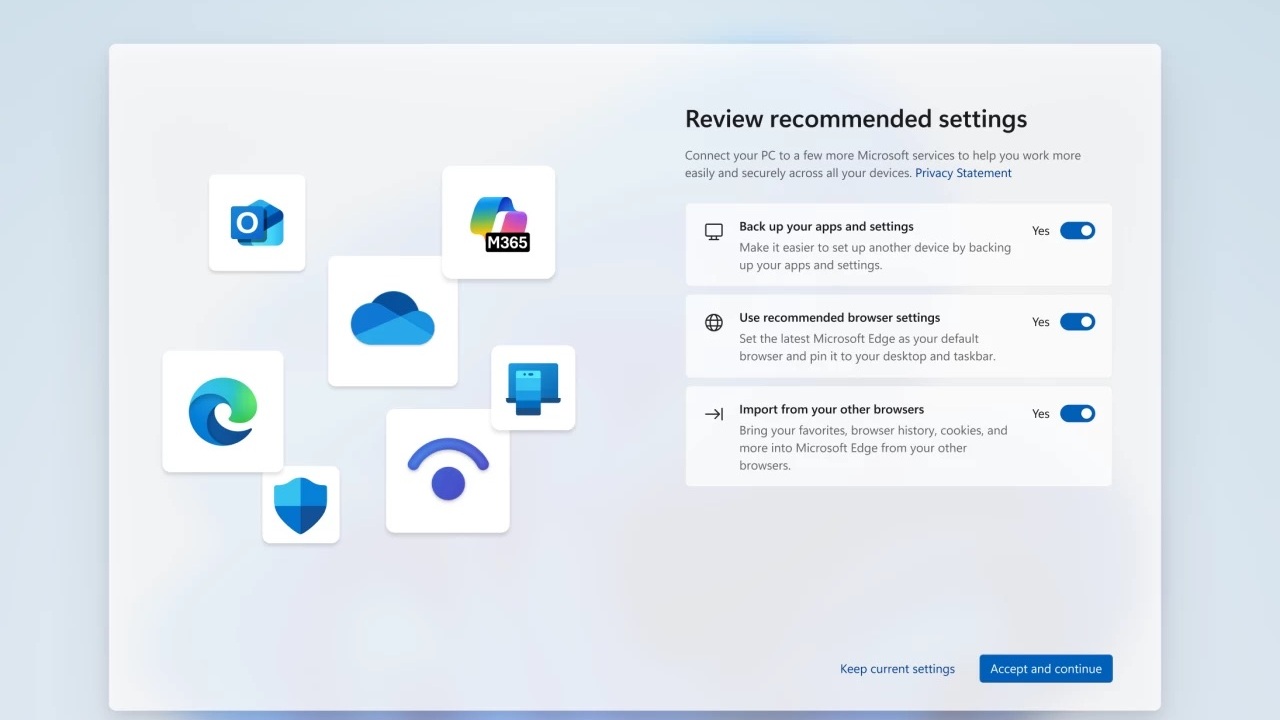
Task: Disable Use recommended browser settings toggle
Action: point(1077,322)
